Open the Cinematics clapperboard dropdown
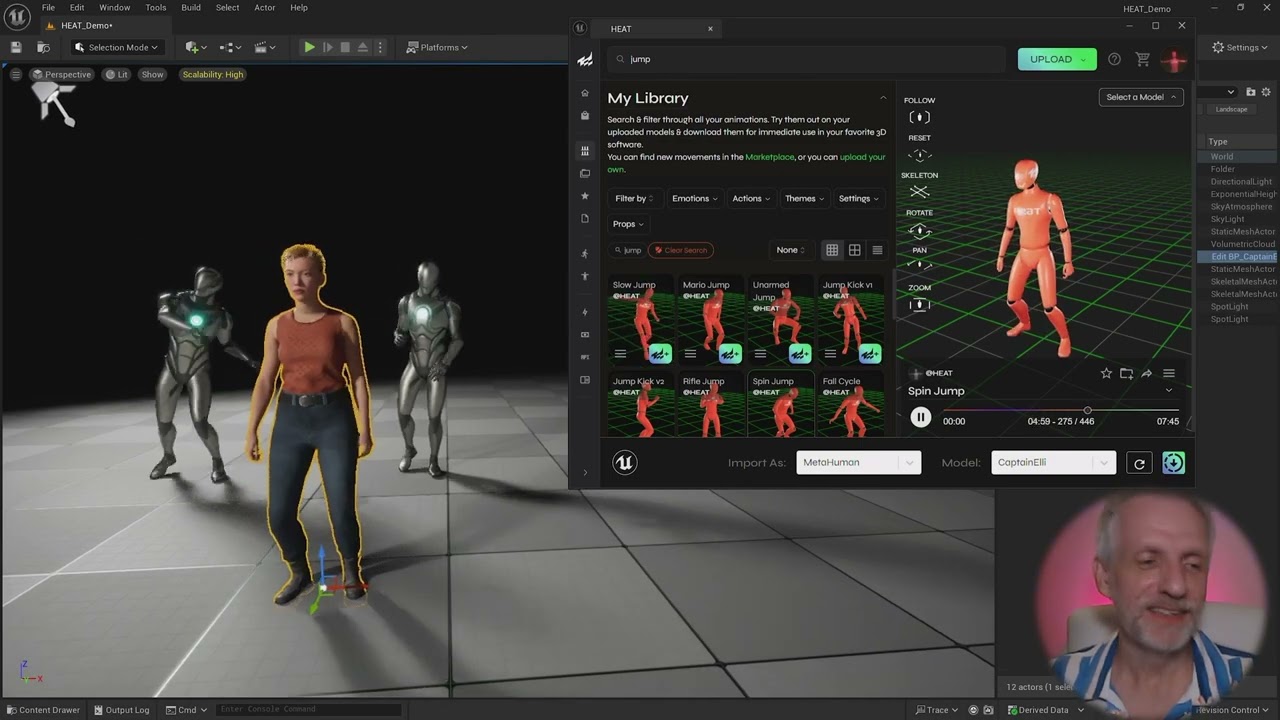The width and height of the screenshot is (1280, 720). coord(265,47)
